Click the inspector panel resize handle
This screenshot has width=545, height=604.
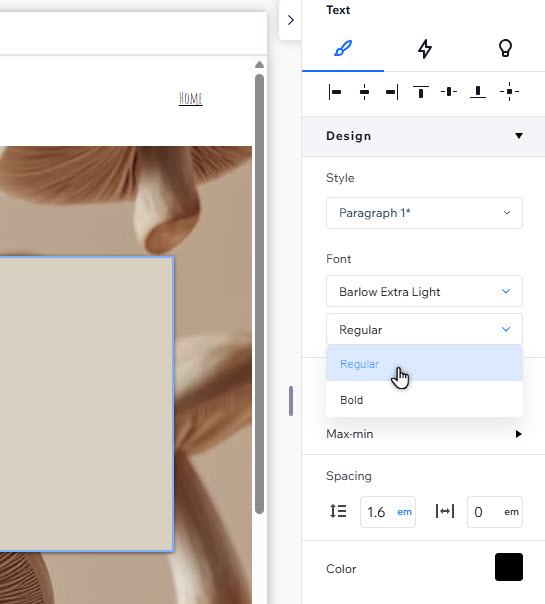click(291, 401)
